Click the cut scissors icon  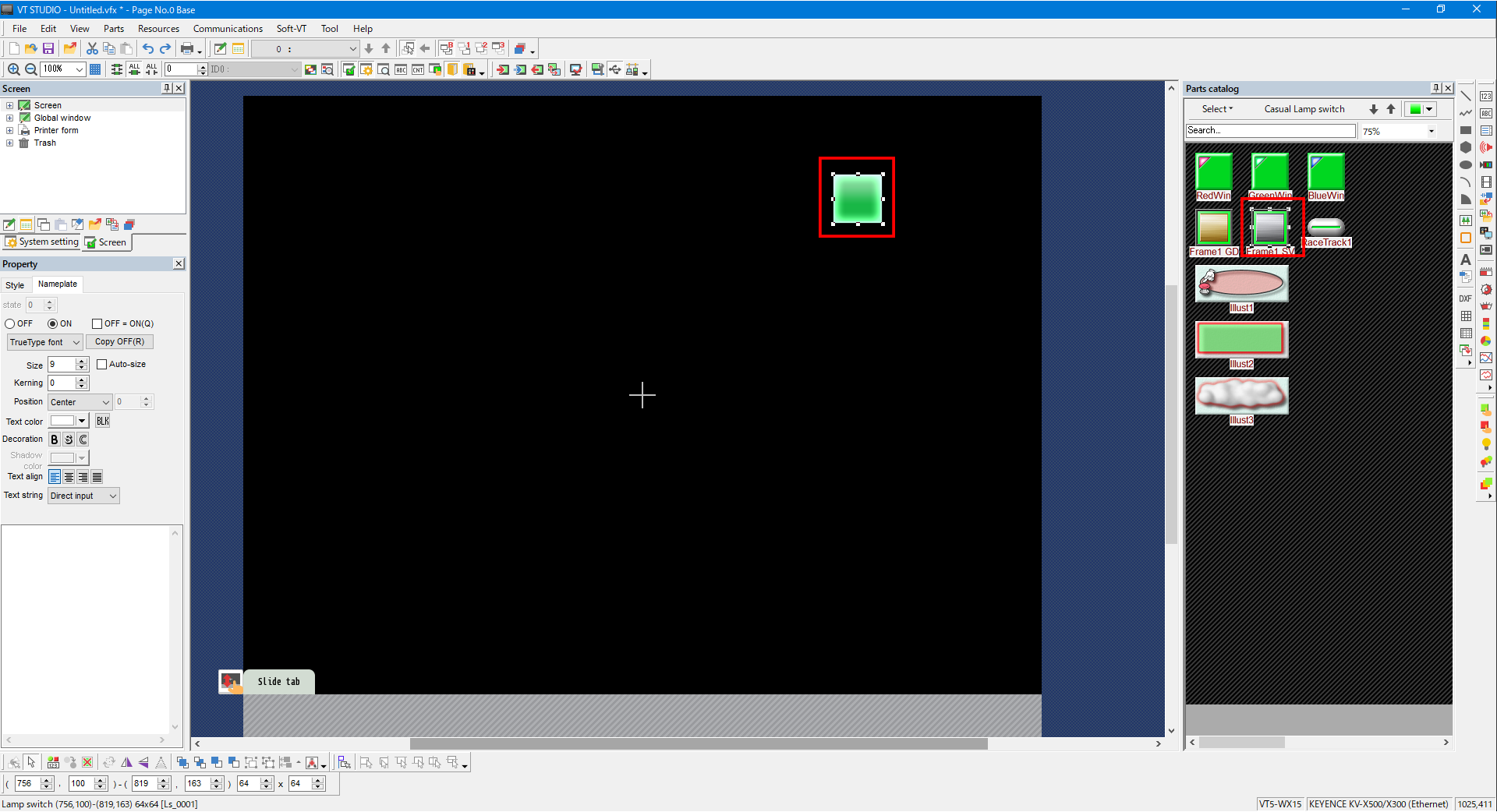(92, 48)
